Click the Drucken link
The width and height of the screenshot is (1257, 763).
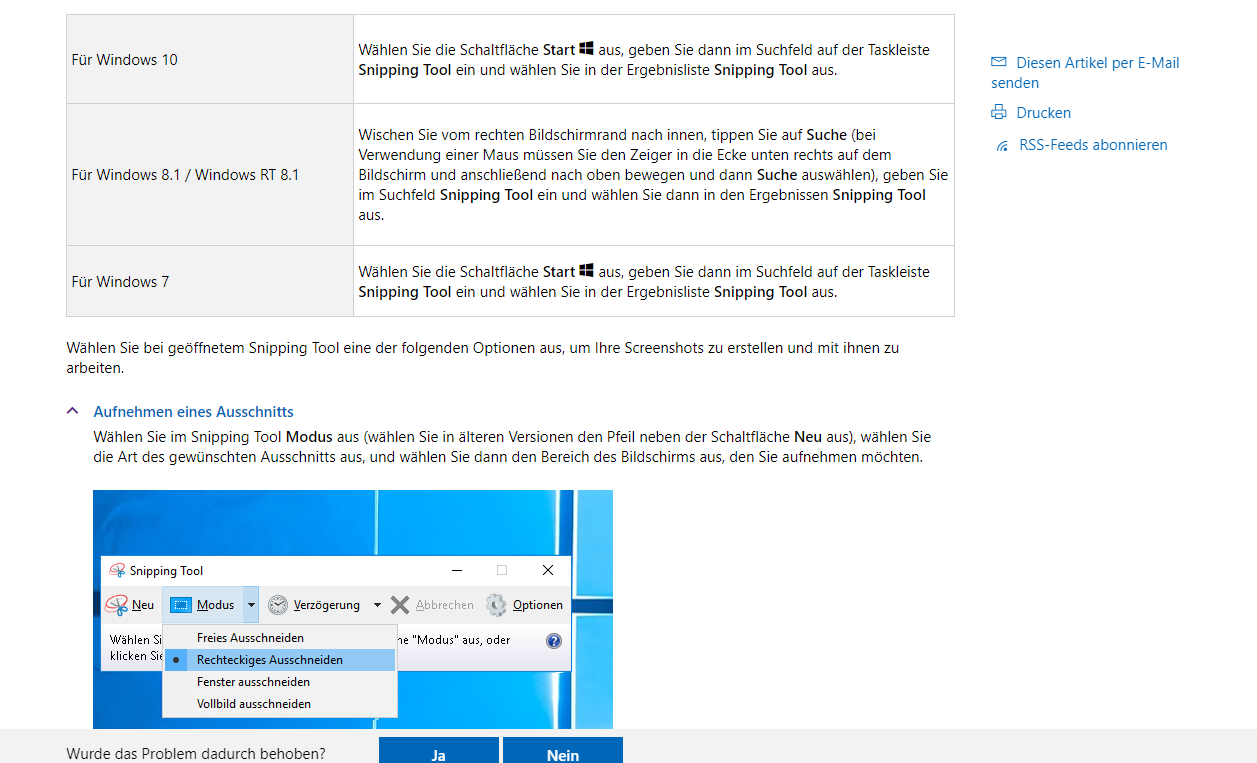coord(1043,113)
